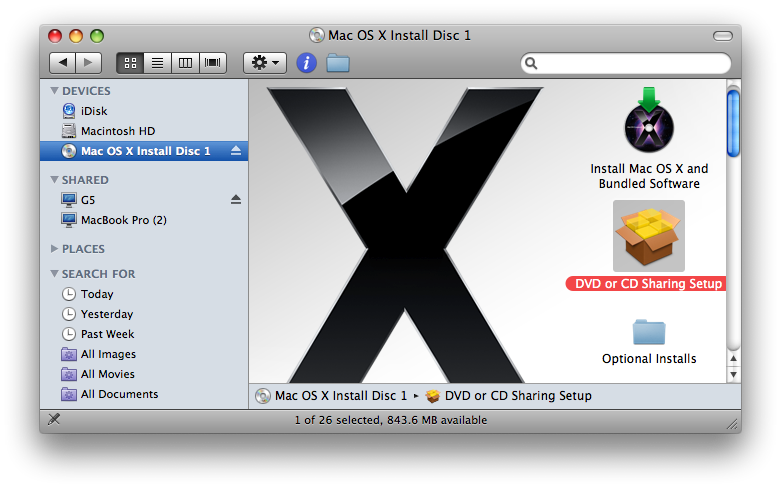Viewport: 781px width, 488px height.
Task: Select the Optional Installs folder icon
Action: (x=649, y=332)
